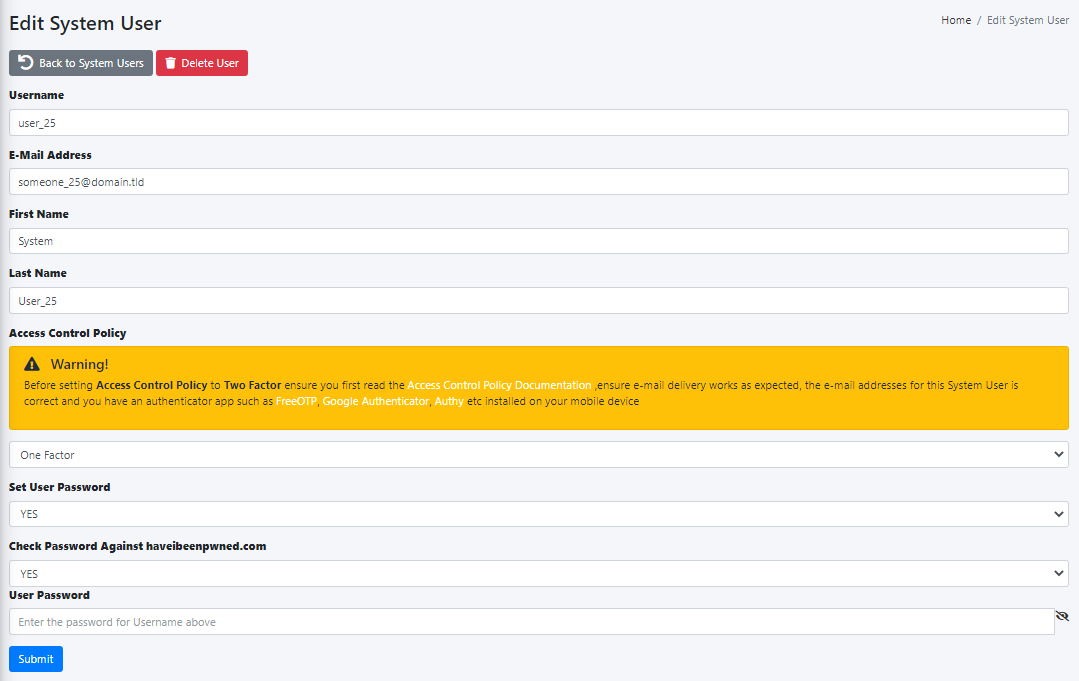1079x681 pixels.
Task: Open the Access Control Policy dropdown
Action: 539,455
